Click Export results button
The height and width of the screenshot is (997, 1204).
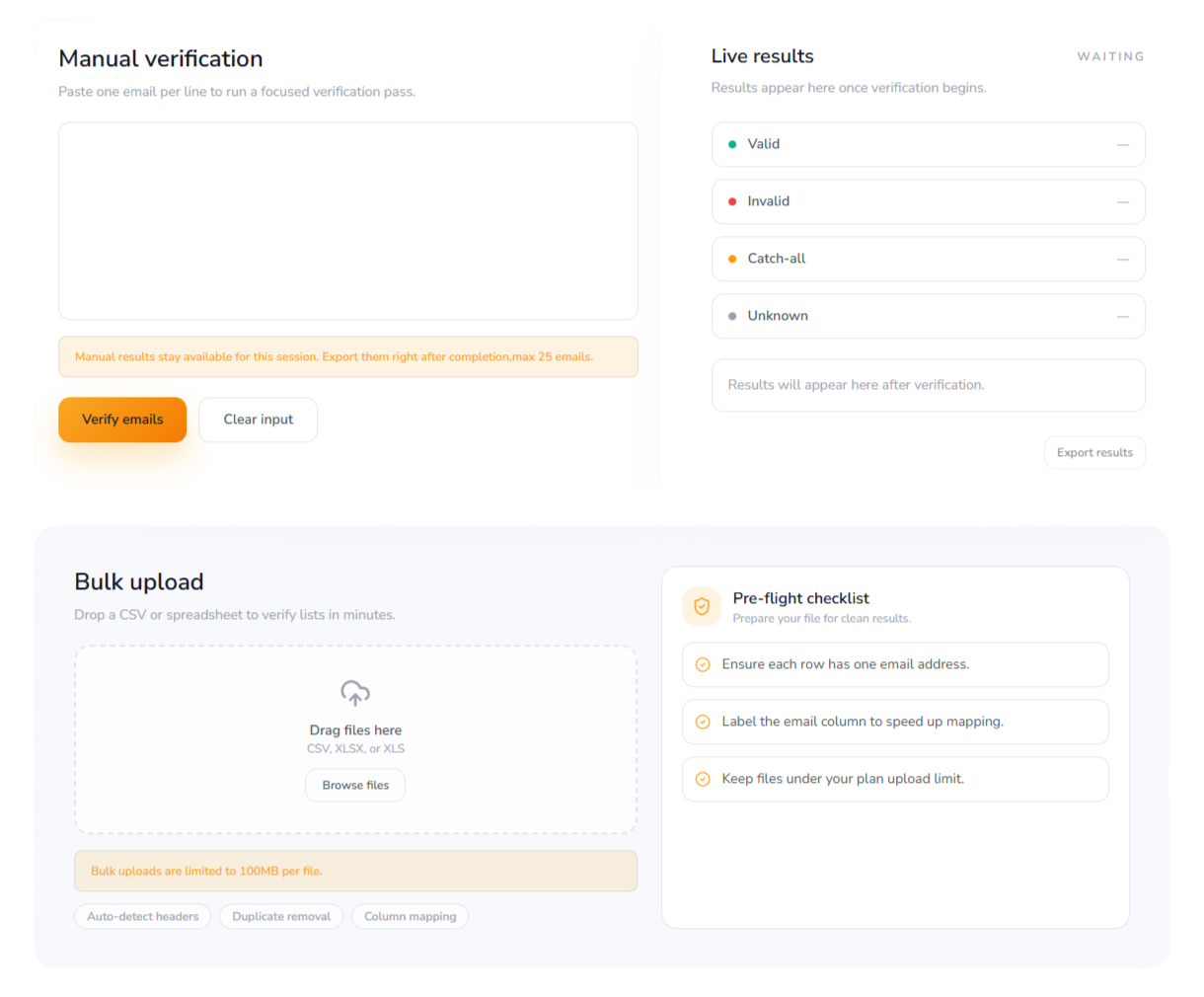(x=1094, y=452)
